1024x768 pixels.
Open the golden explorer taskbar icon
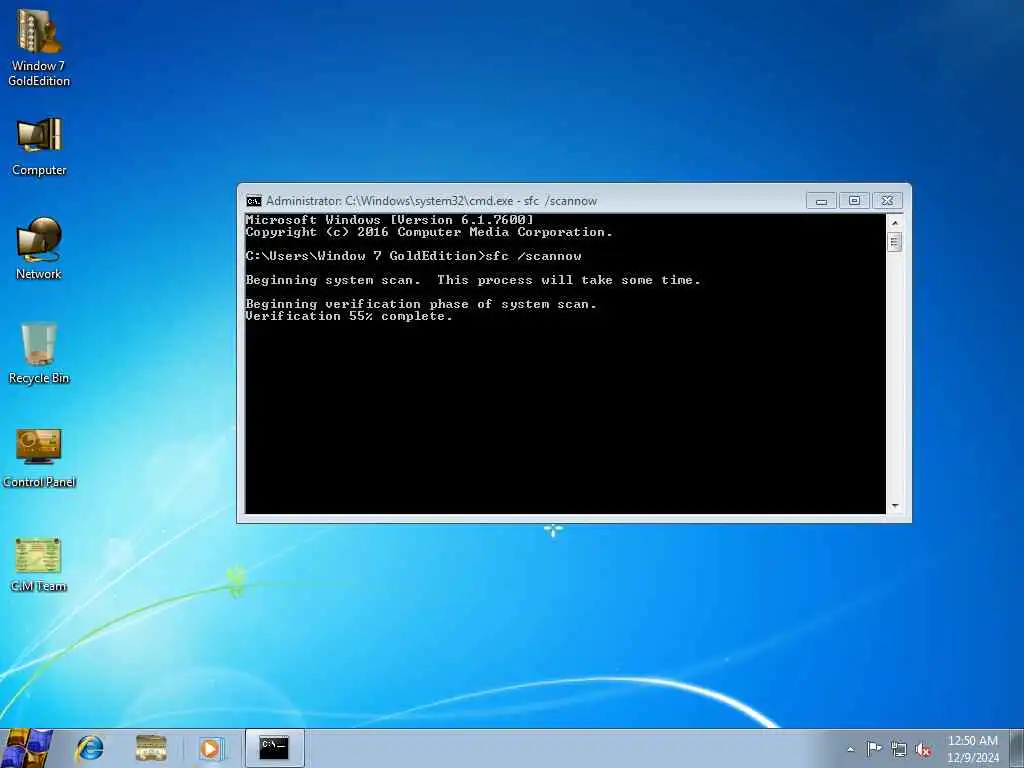pos(151,748)
